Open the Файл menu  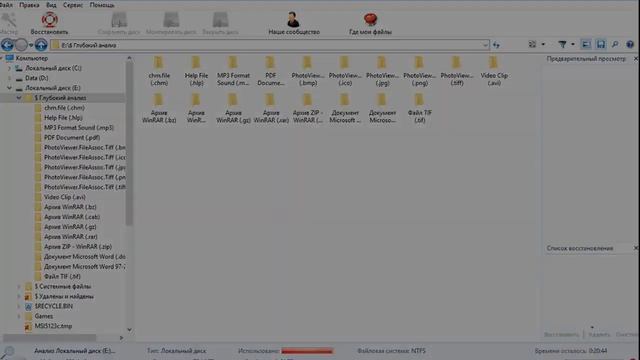(x=6, y=5)
